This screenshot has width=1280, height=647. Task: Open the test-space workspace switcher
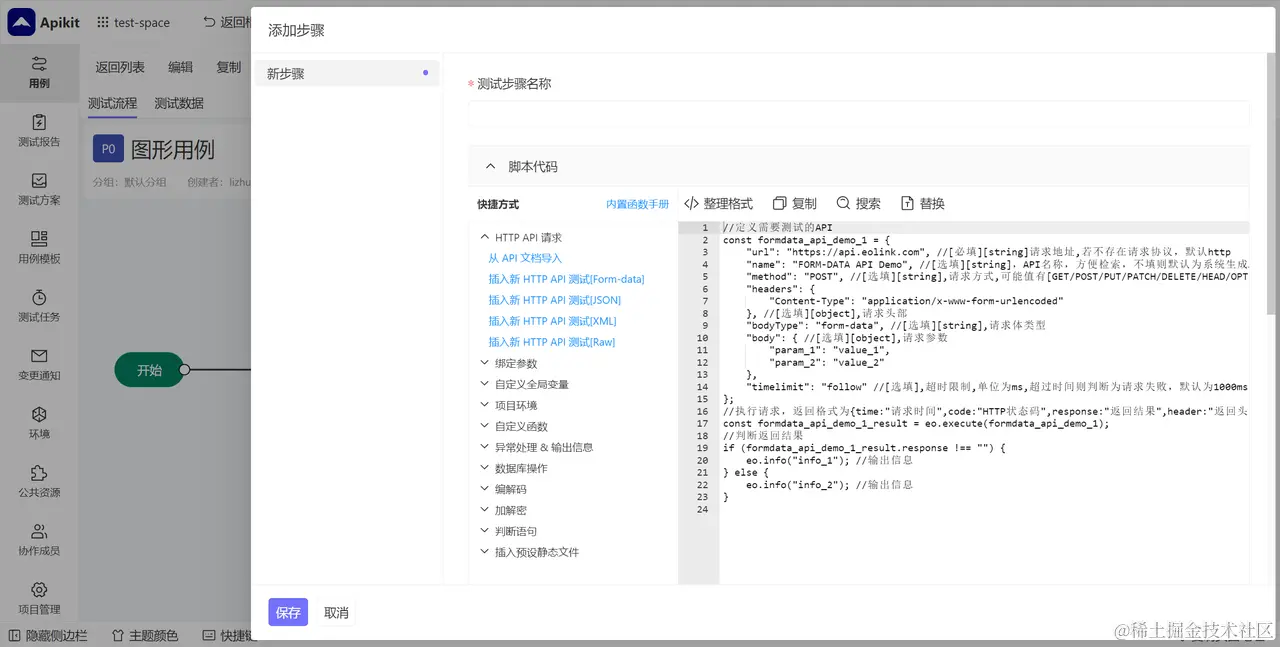click(134, 22)
